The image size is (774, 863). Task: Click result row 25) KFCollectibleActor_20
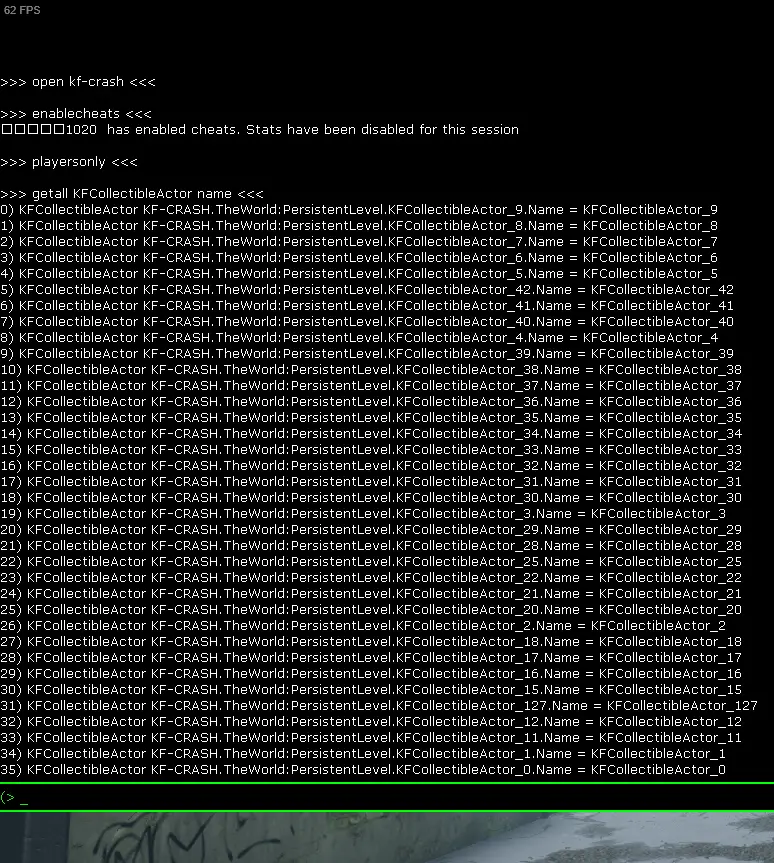point(371,609)
